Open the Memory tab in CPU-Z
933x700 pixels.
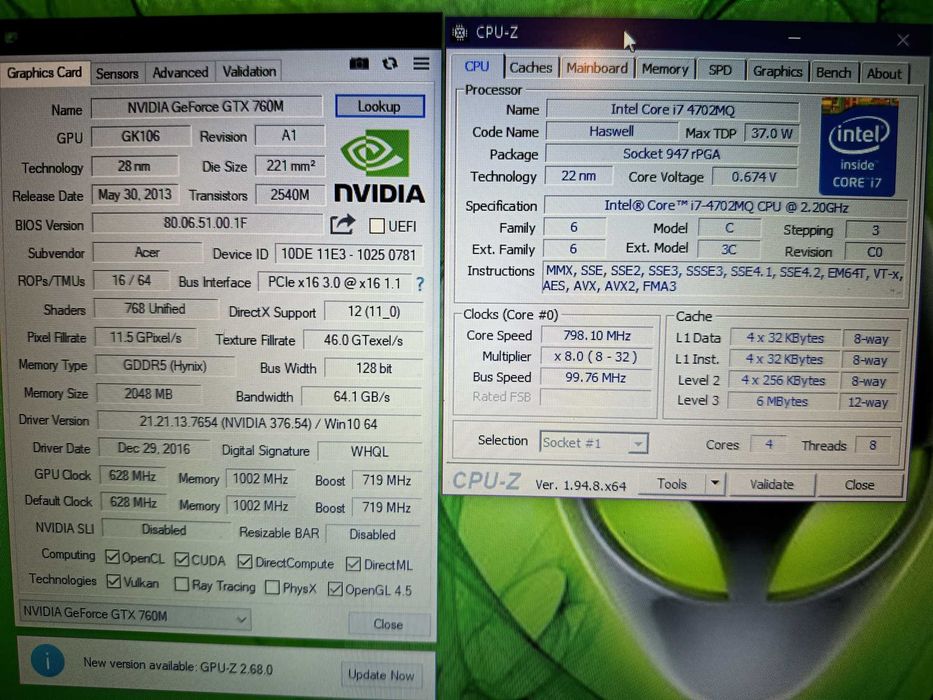[x=665, y=70]
